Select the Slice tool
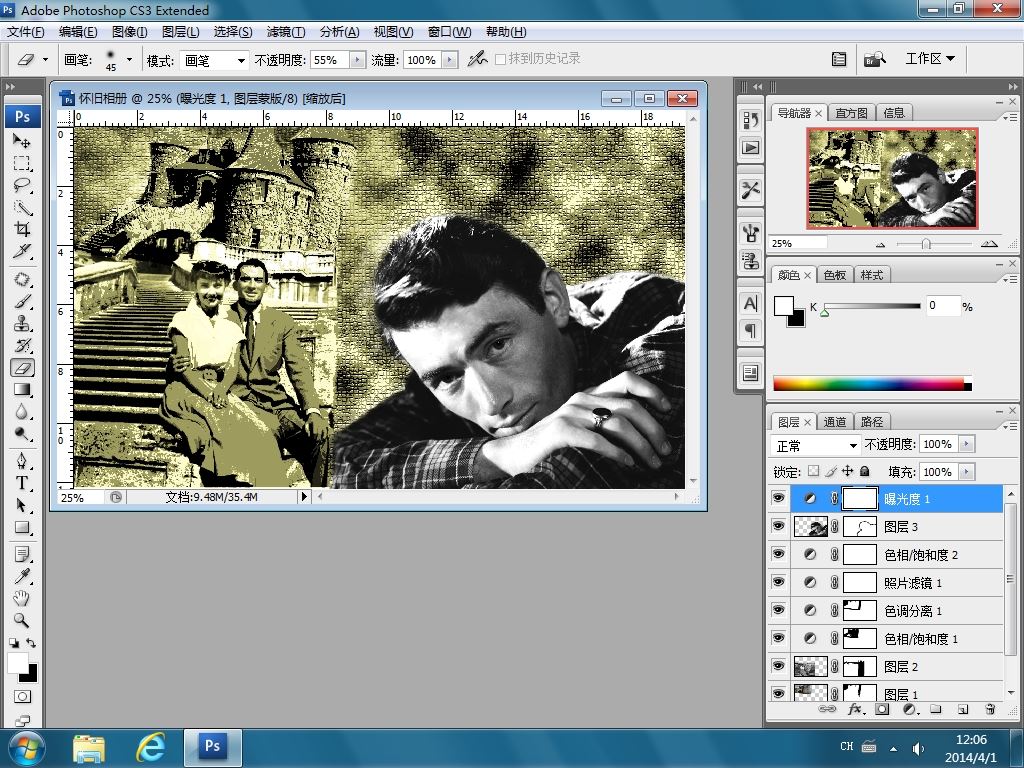The image size is (1024, 768). 22,251
